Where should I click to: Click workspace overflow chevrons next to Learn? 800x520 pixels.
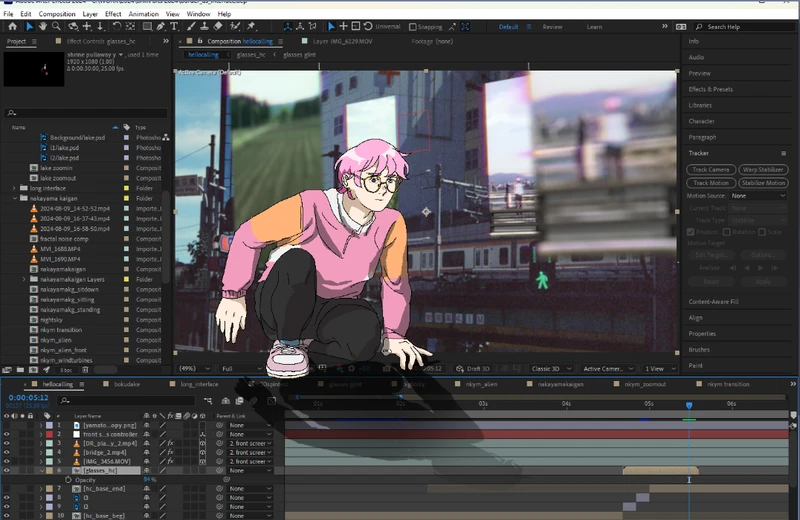(665, 27)
